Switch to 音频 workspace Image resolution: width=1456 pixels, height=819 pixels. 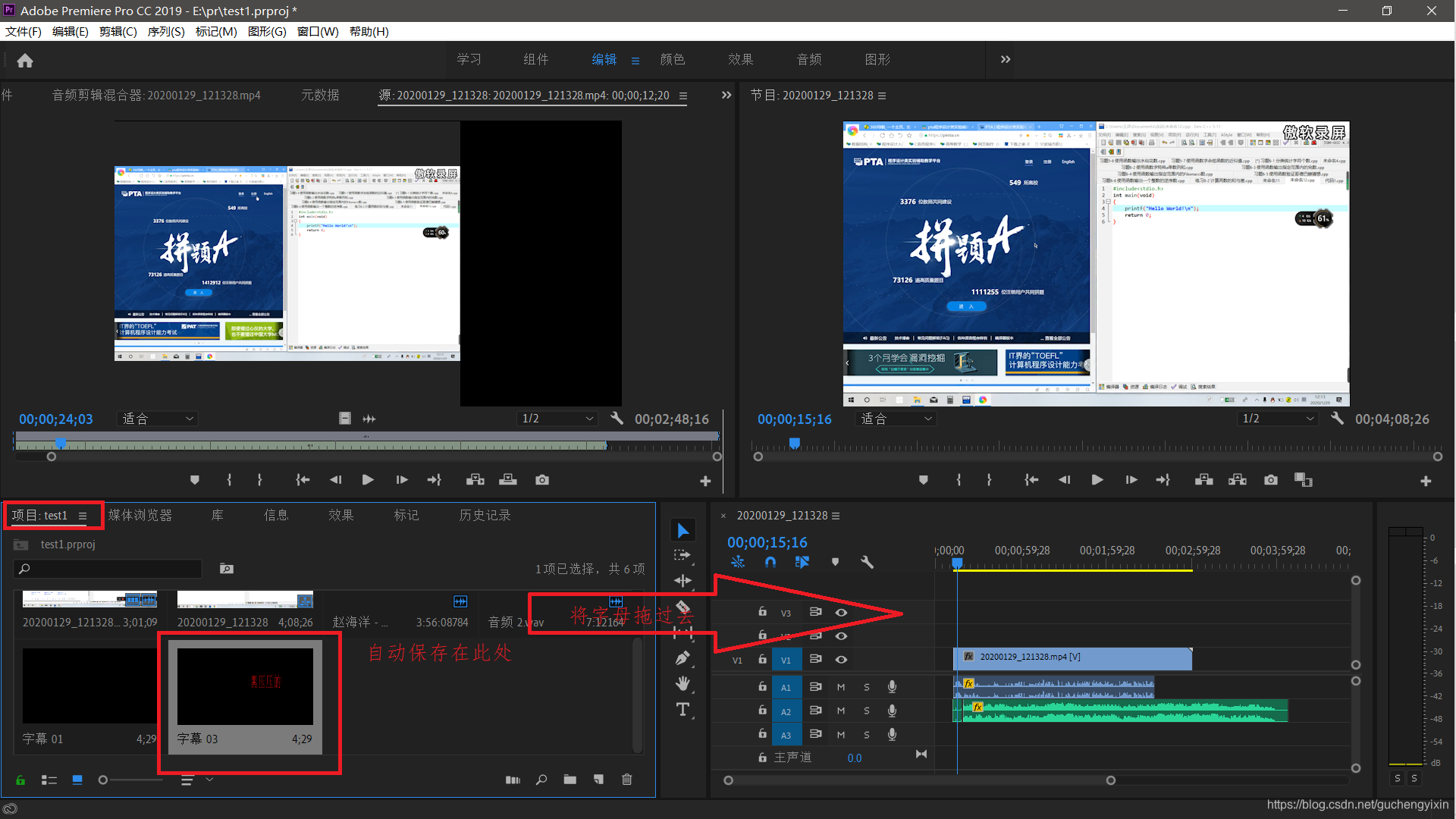click(x=809, y=59)
